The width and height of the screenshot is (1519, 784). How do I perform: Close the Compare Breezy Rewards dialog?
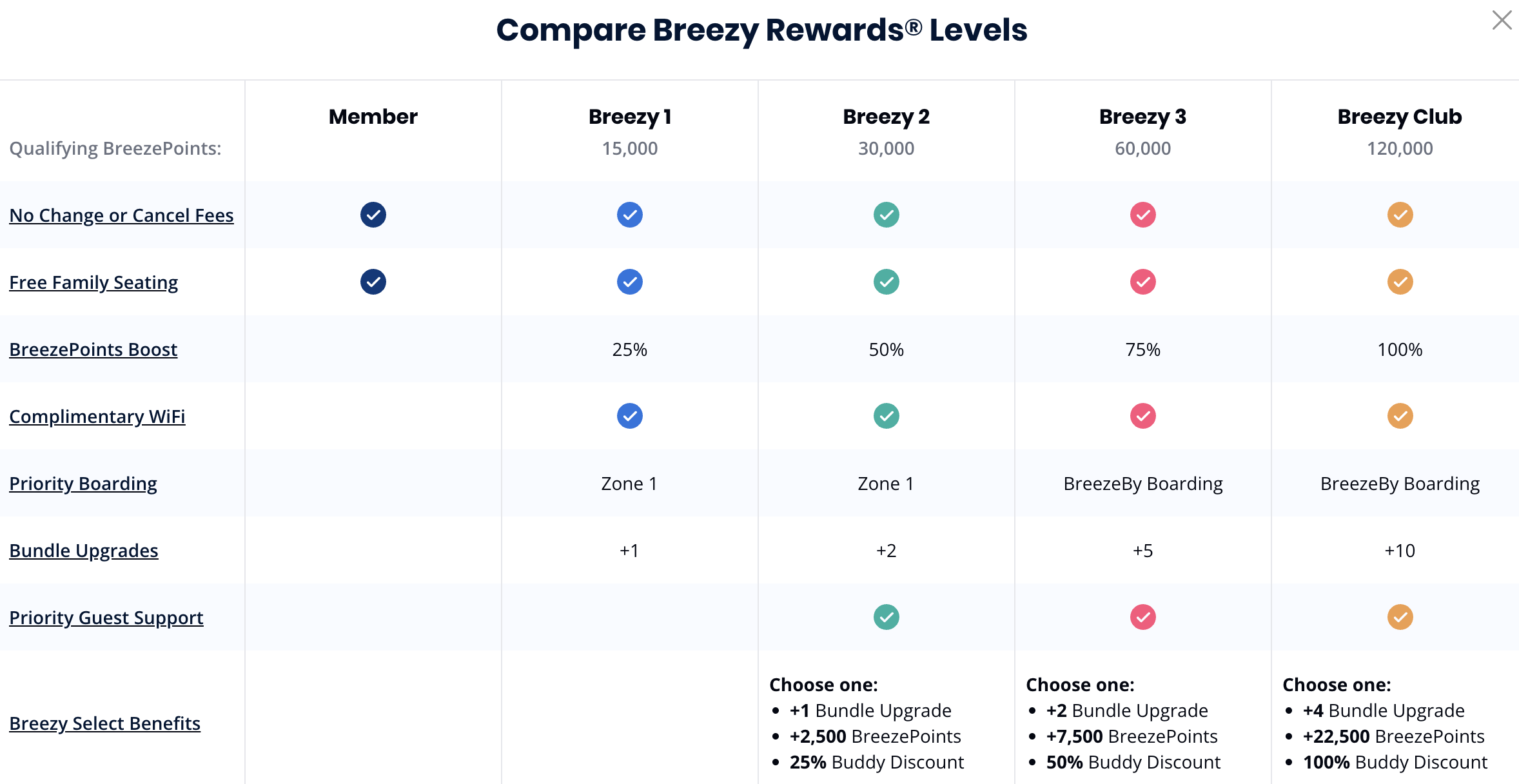[1502, 21]
